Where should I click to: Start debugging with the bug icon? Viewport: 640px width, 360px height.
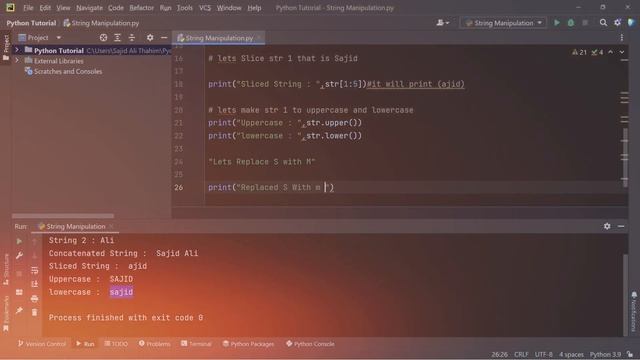coord(571,23)
